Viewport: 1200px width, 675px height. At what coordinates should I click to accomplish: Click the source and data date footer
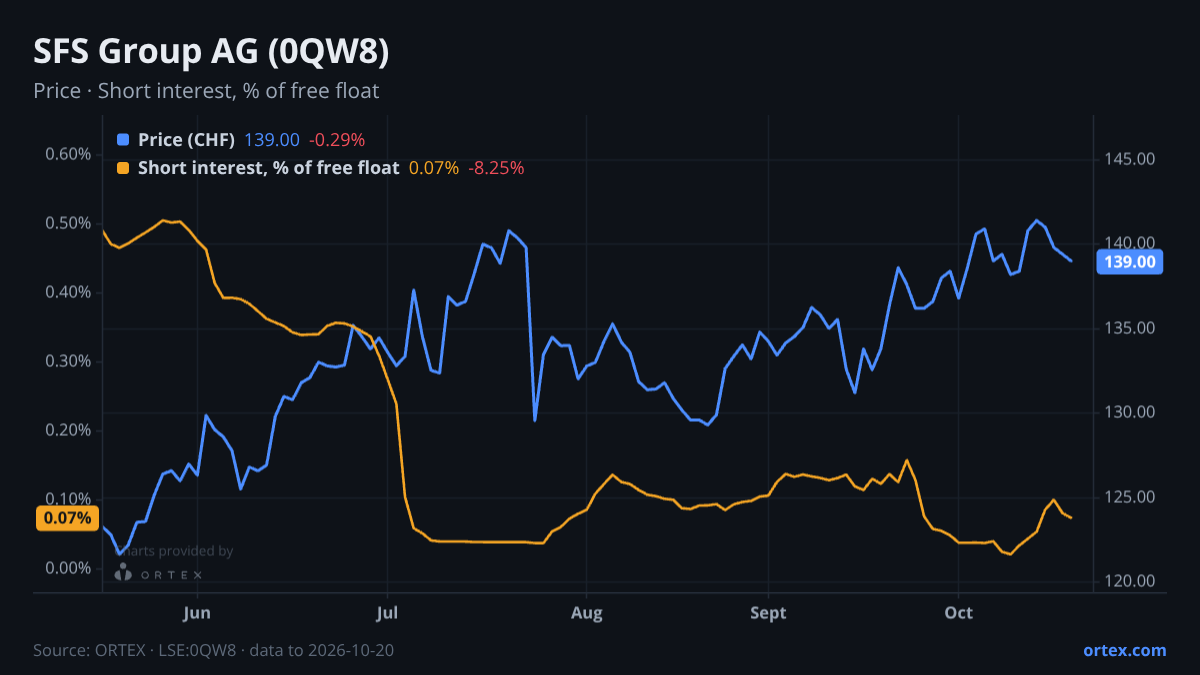214,650
